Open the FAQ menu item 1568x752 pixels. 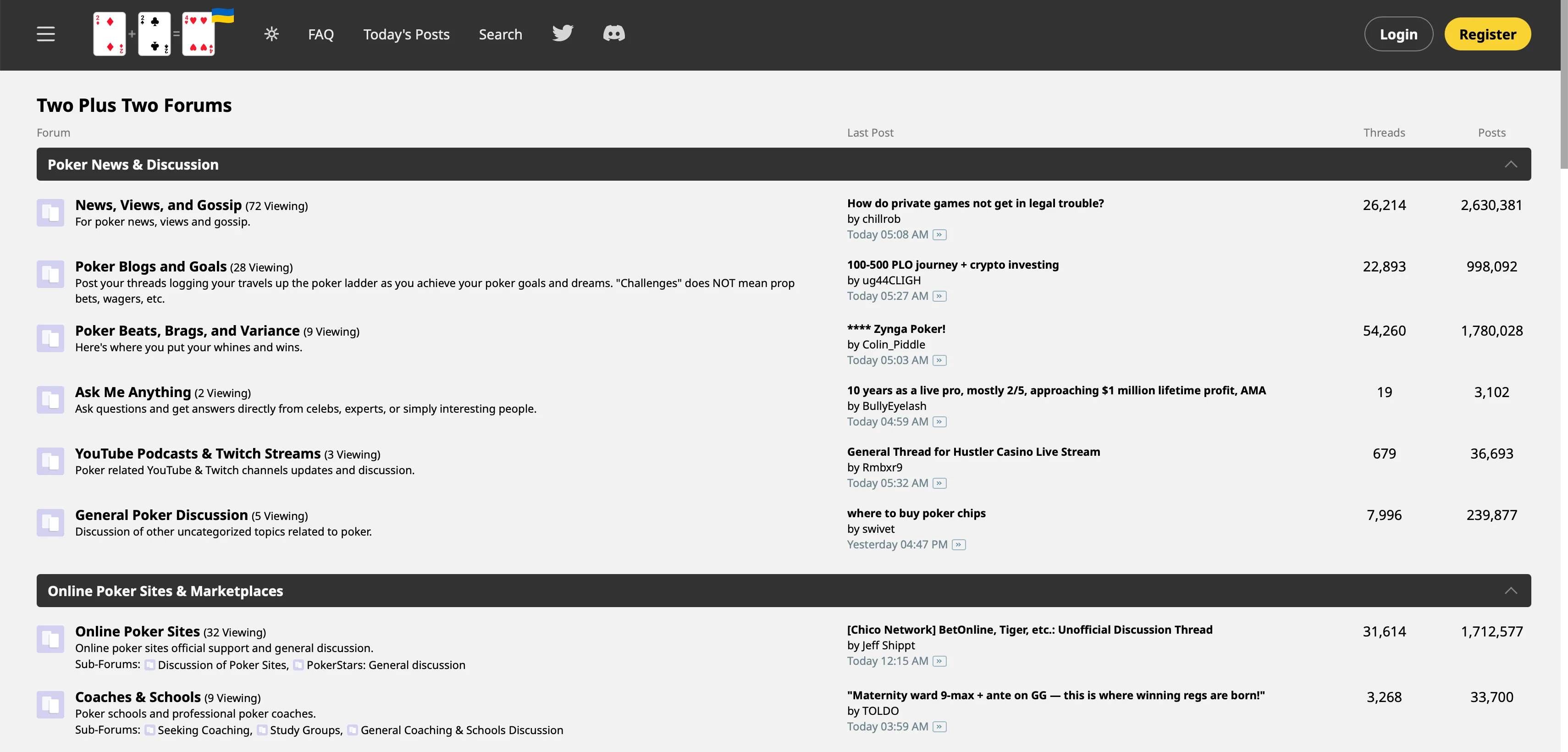(321, 35)
